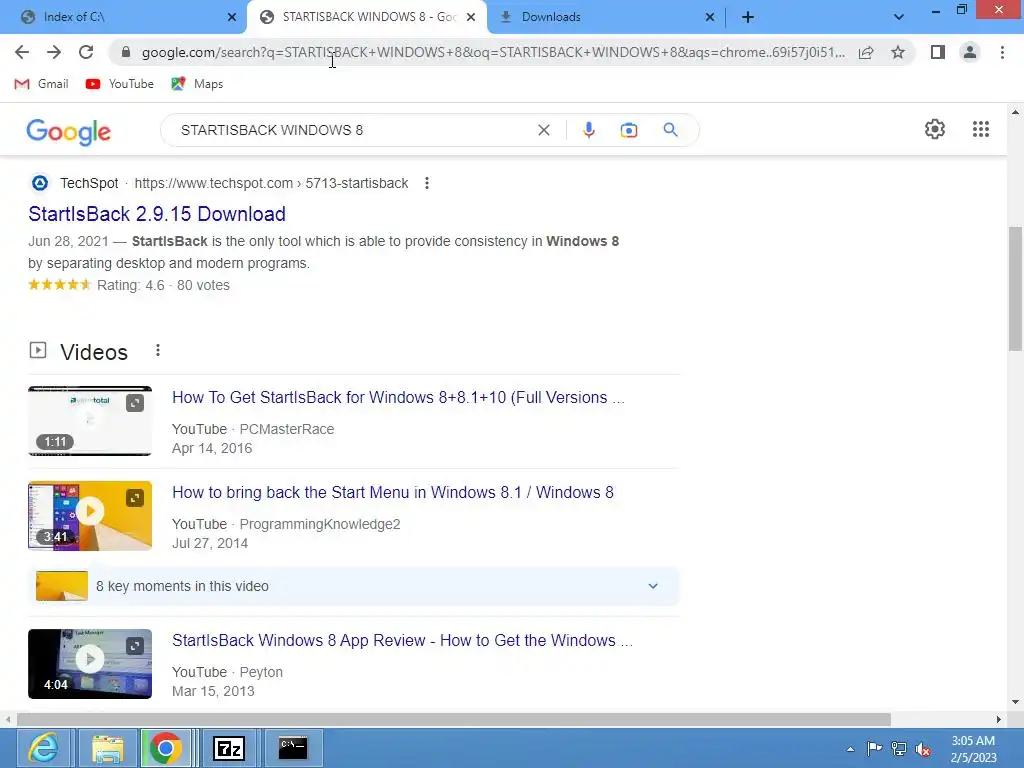This screenshot has width=1024, height=768.
Task: Open the Action Center flag icon
Action: (874, 748)
